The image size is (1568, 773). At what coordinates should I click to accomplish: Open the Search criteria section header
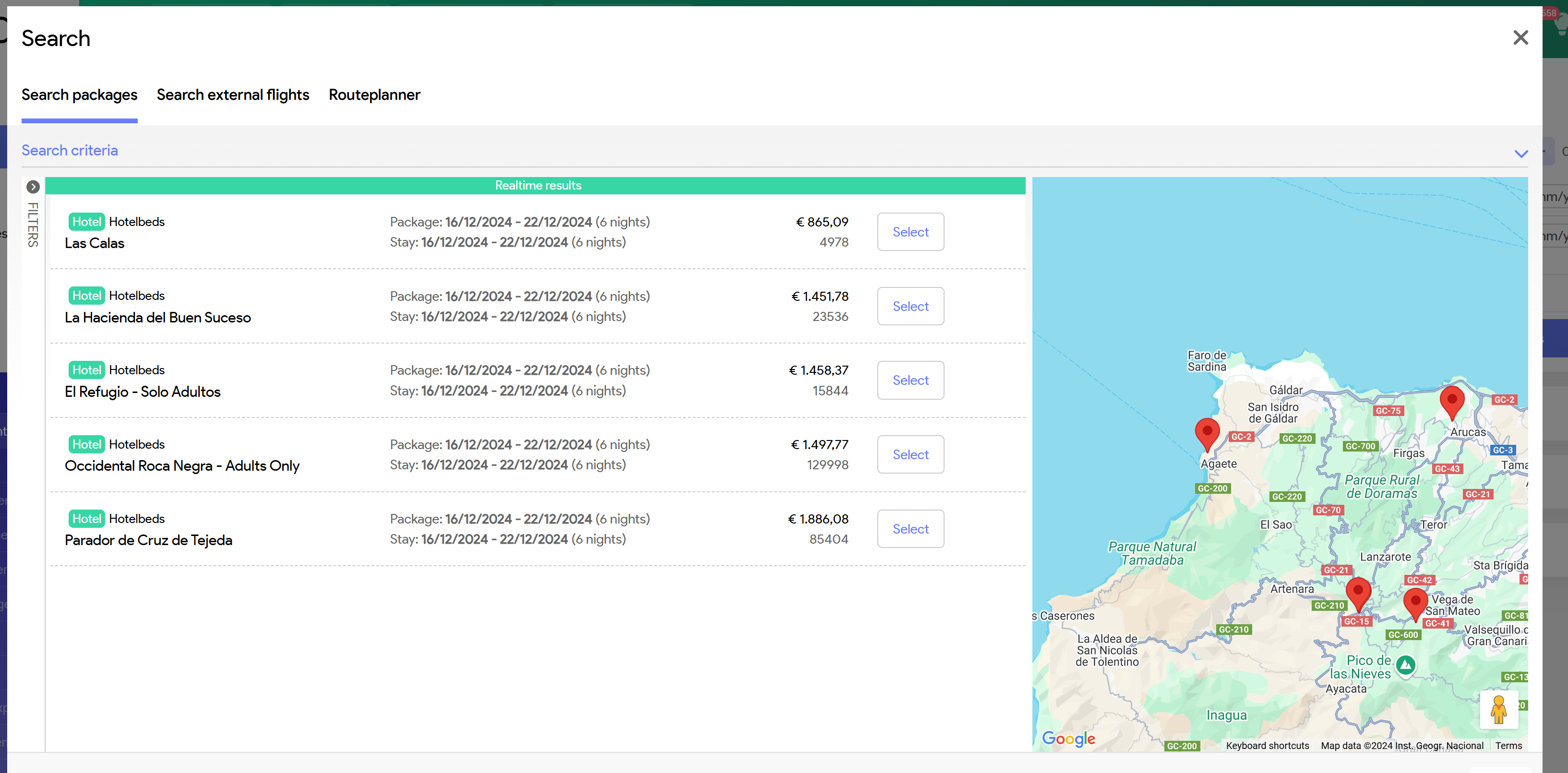pos(70,150)
